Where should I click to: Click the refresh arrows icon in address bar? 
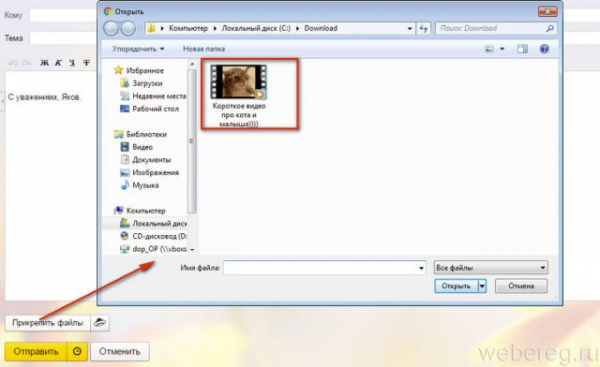point(424,28)
